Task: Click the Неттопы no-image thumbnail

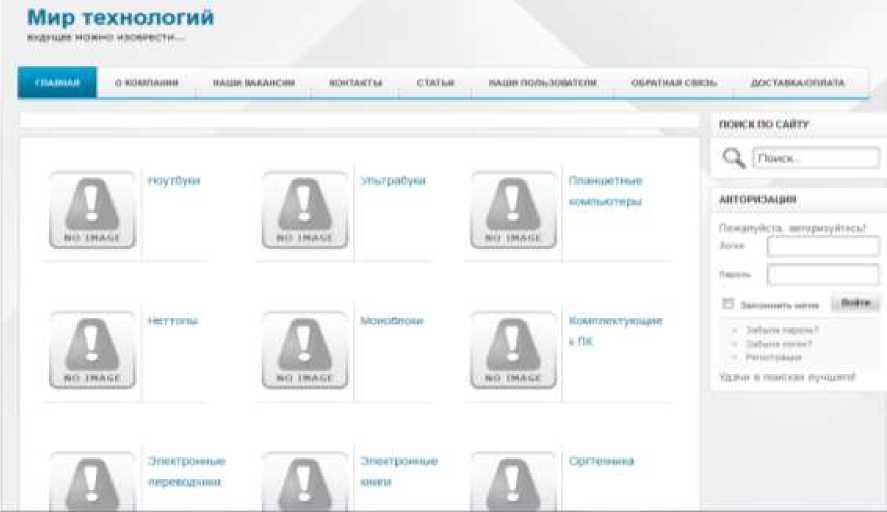Action: pos(92,350)
